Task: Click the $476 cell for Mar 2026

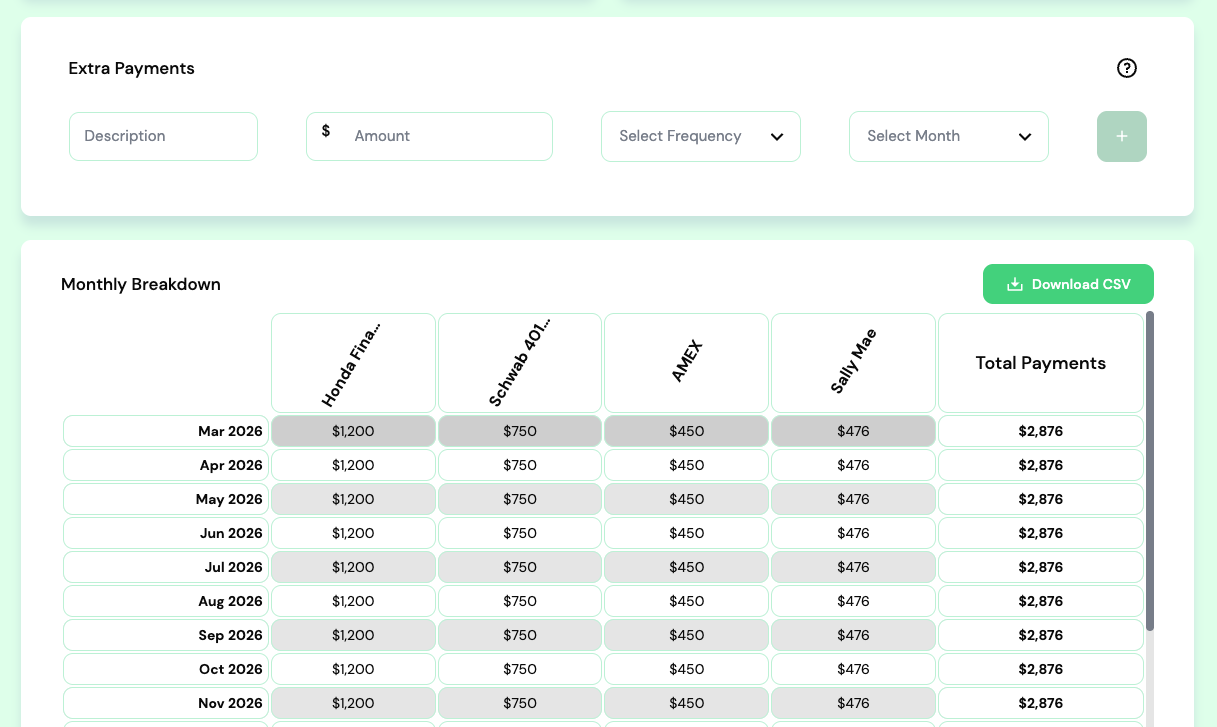Action: pos(853,431)
